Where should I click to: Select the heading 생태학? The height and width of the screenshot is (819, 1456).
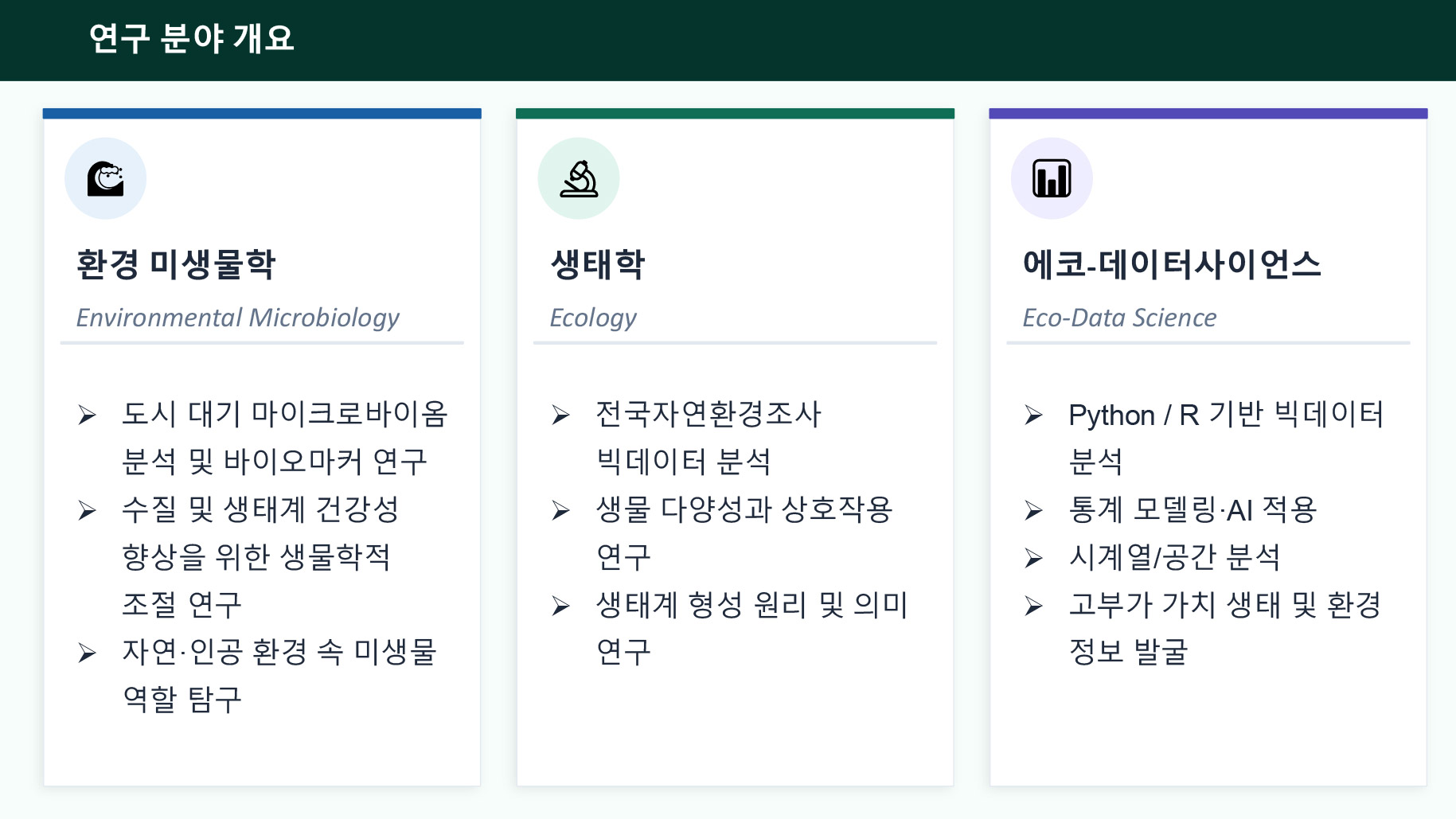(597, 264)
